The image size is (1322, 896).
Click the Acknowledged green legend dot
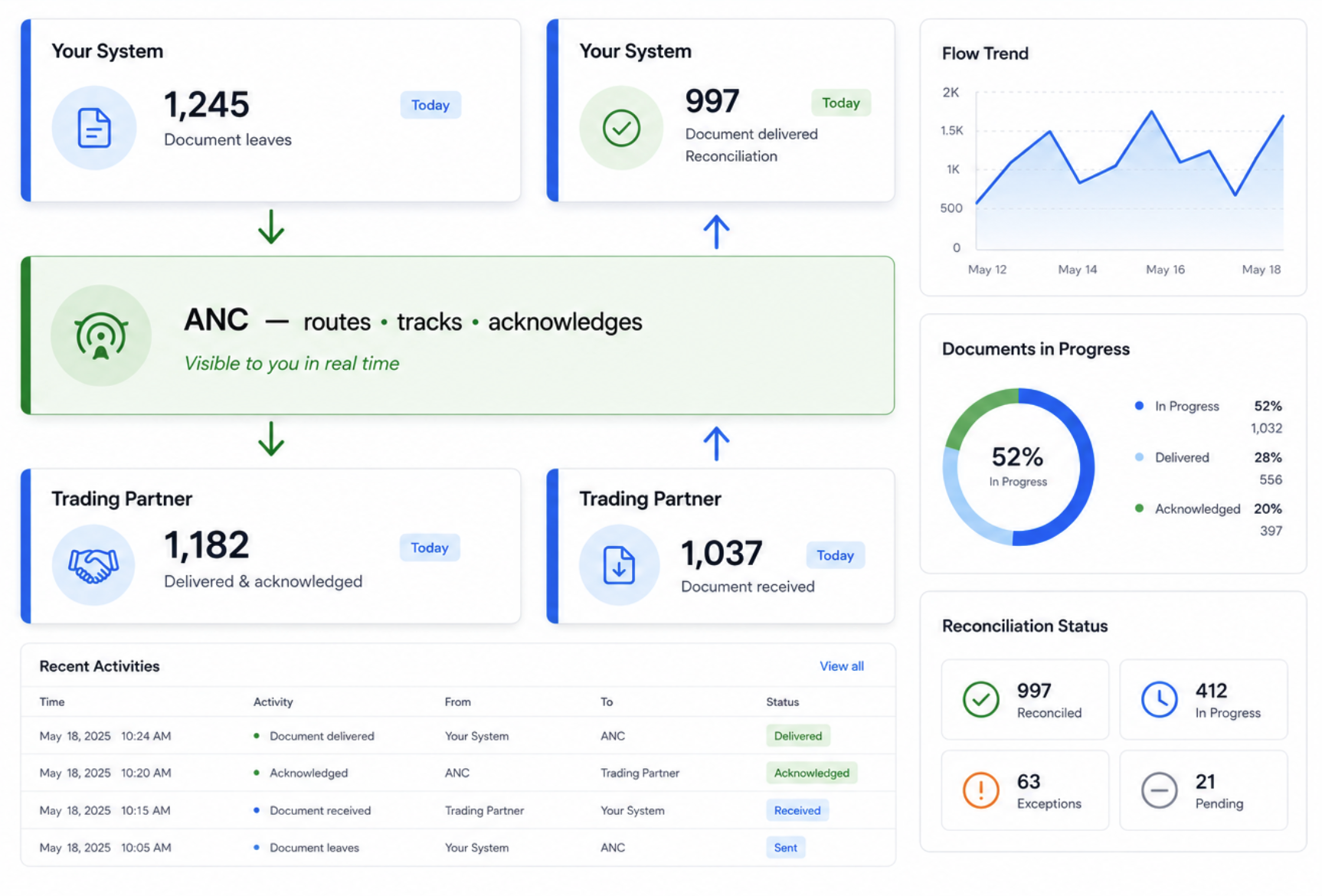(x=1139, y=508)
